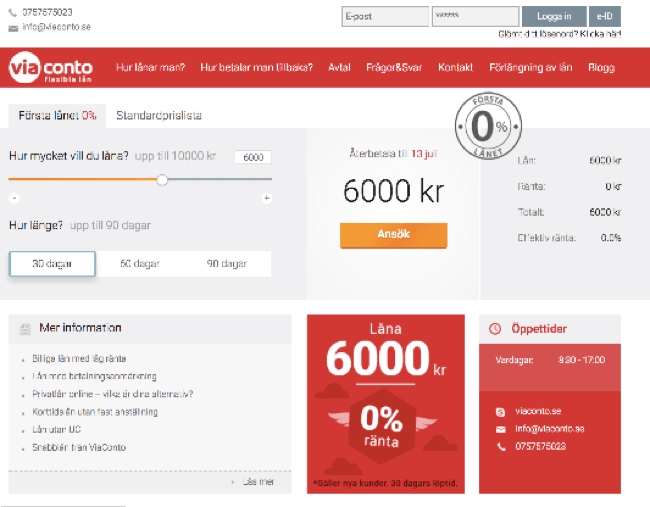
Task: Click the orange Ansök button
Action: click(393, 235)
